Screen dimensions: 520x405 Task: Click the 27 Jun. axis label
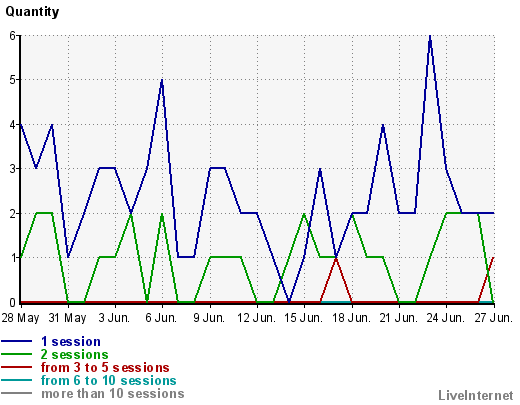pyautogui.click(x=493, y=318)
